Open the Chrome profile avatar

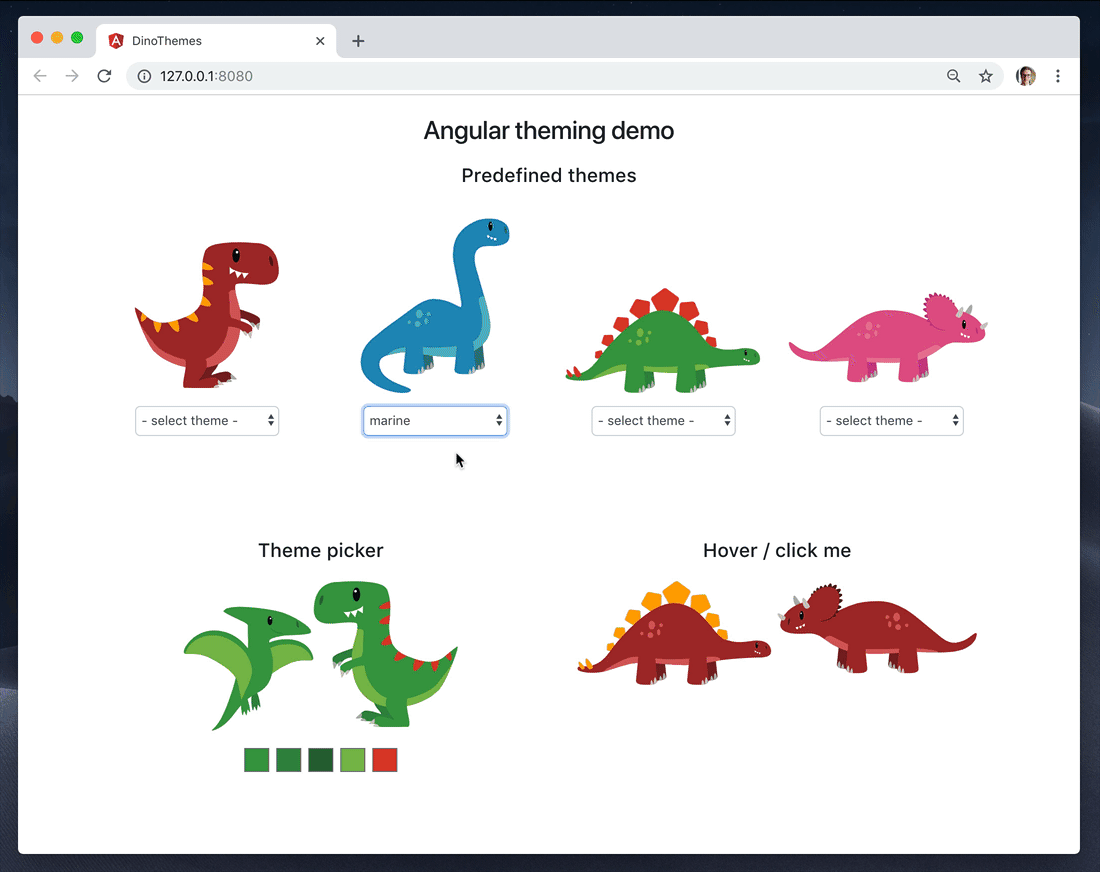coord(1026,76)
